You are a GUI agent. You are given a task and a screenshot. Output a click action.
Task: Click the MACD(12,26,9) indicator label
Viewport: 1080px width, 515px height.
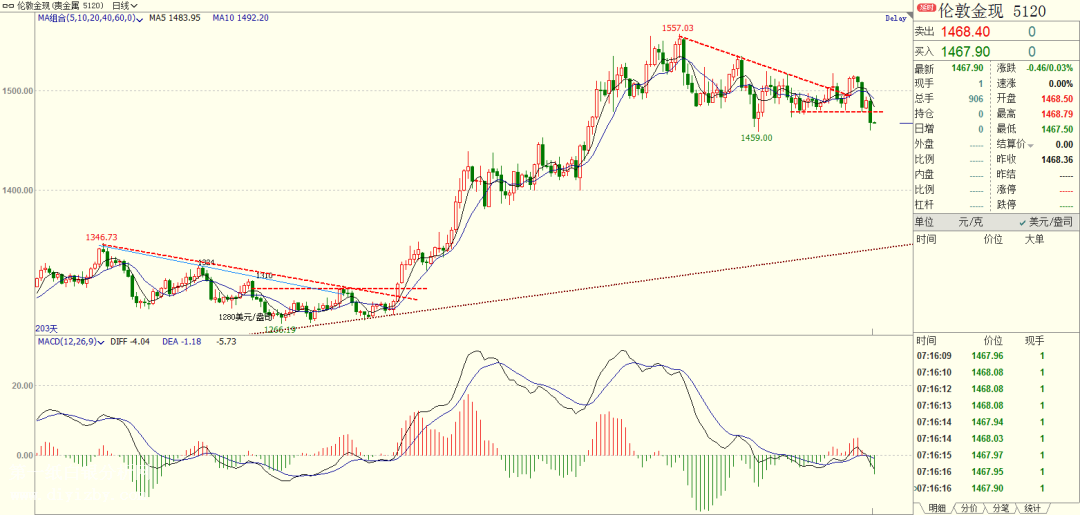click(x=69, y=342)
